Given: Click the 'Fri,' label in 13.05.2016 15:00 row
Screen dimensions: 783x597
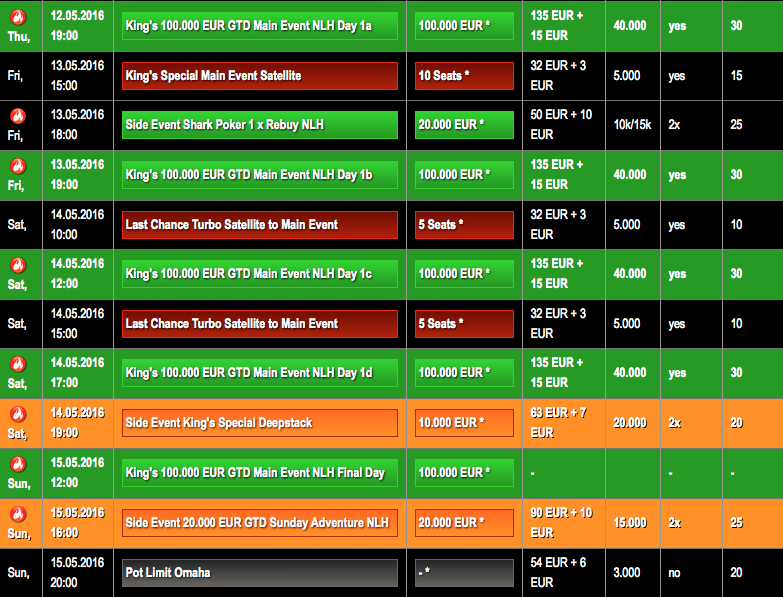Looking at the screenshot, I should point(15,75).
